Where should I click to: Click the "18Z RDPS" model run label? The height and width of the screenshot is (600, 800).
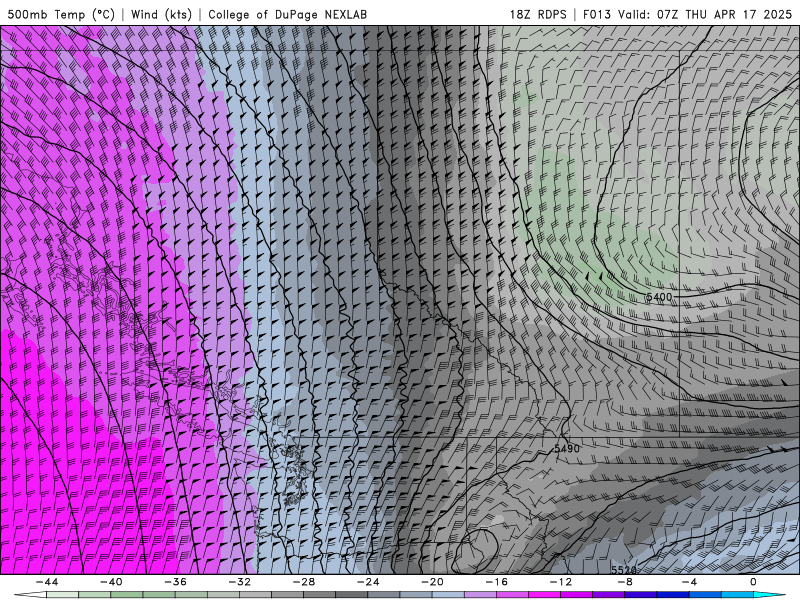coord(538,15)
